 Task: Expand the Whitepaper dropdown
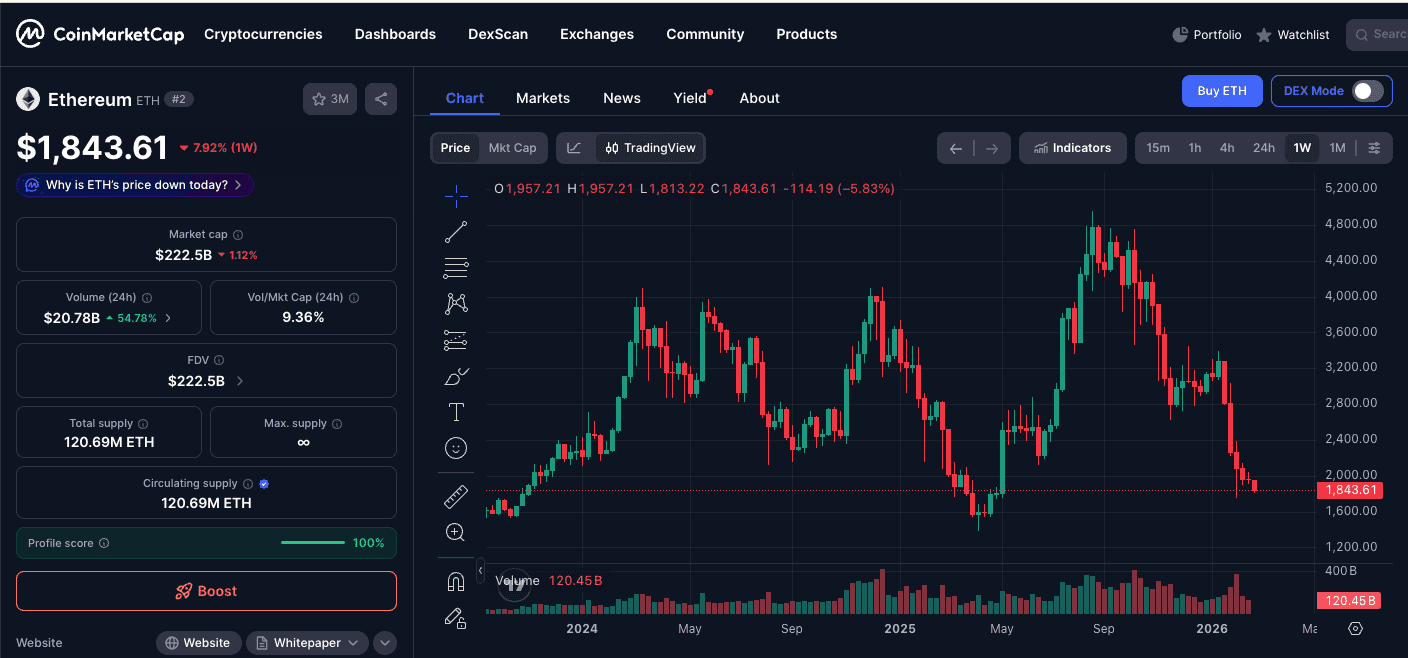coord(307,643)
